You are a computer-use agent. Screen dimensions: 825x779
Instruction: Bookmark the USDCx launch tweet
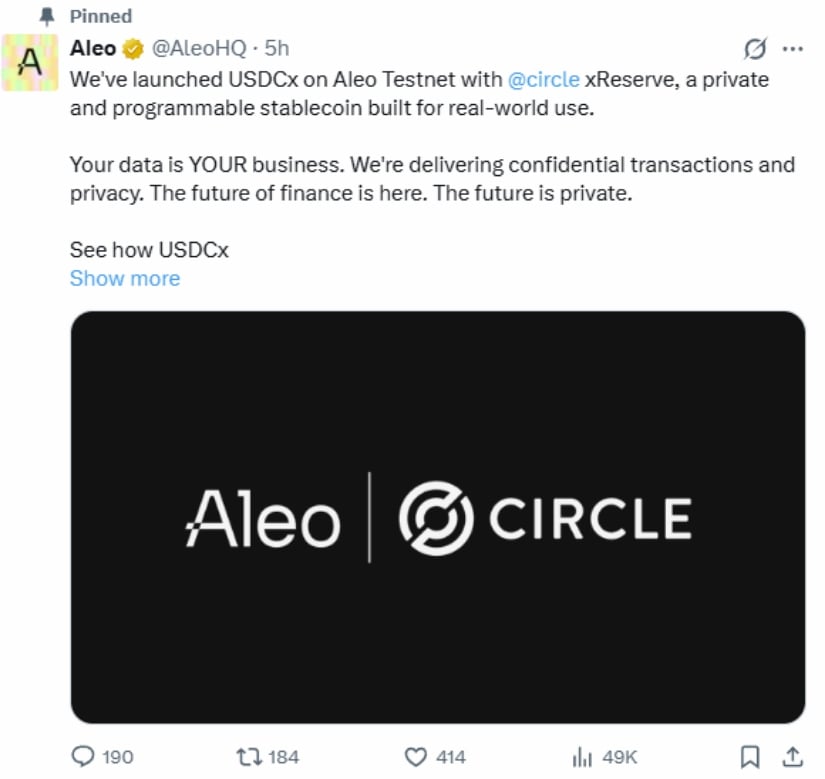(748, 757)
